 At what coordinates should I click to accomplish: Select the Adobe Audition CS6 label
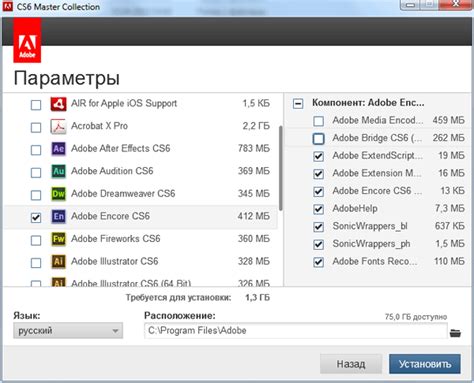coord(112,171)
